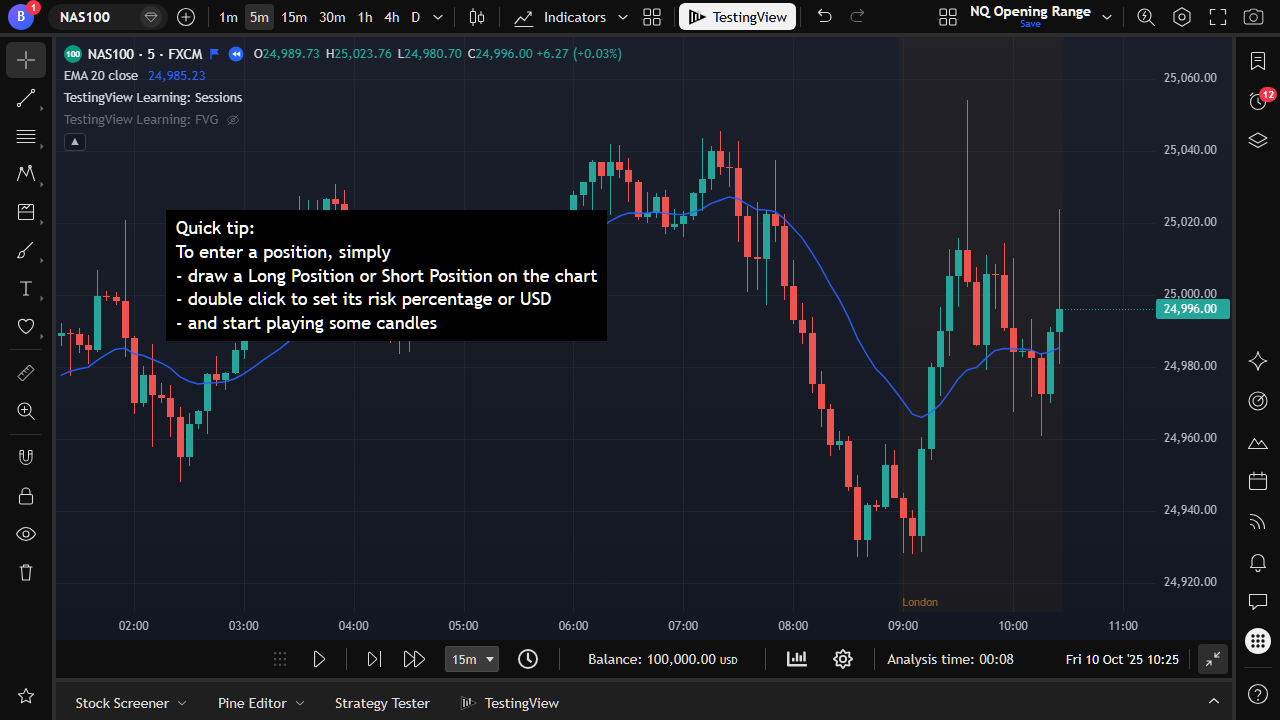Screen dimensions: 1280x720
Task: Open the notifications bell panel
Action: 1259,562
